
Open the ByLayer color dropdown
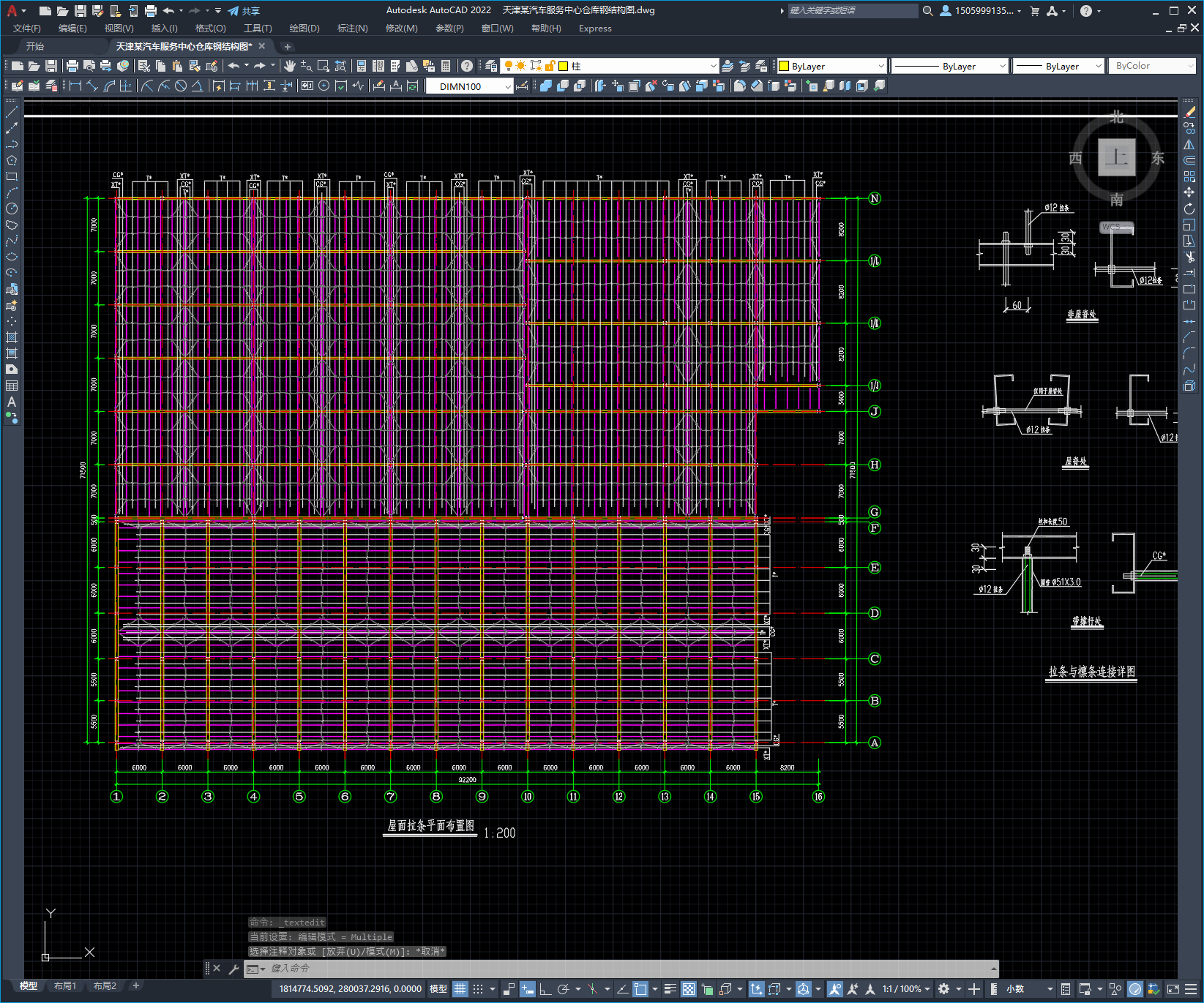pyautogui.click(x=831, y=66)
